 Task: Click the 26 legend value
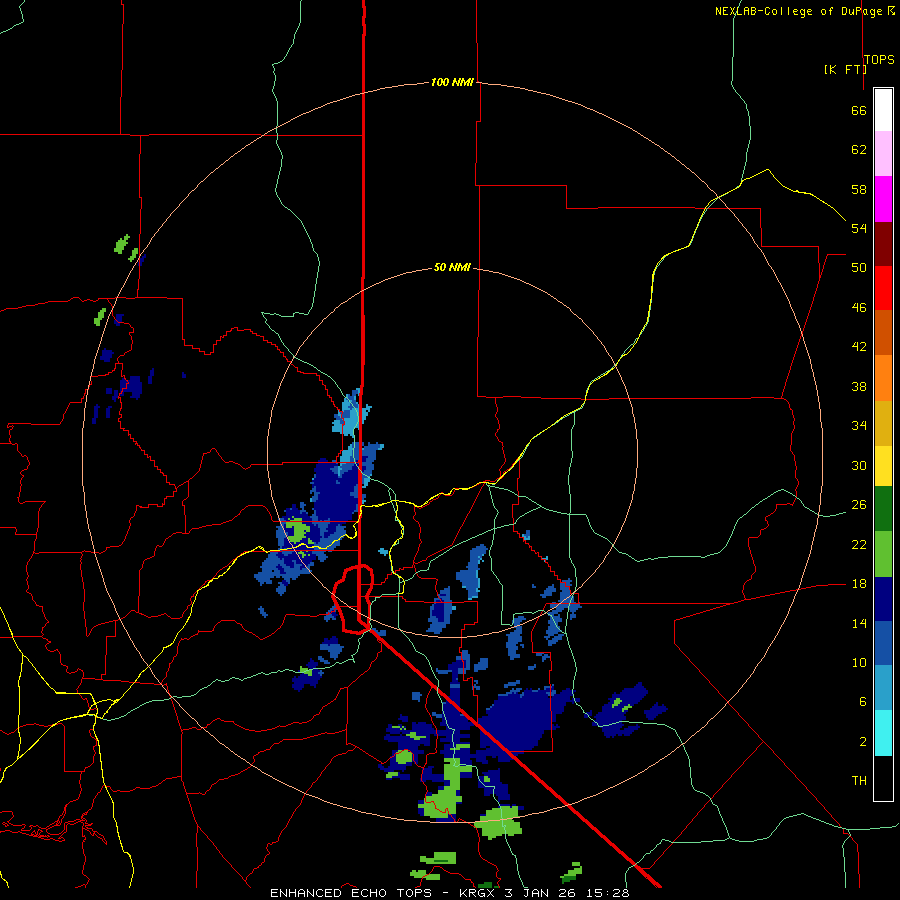[859, 505]
